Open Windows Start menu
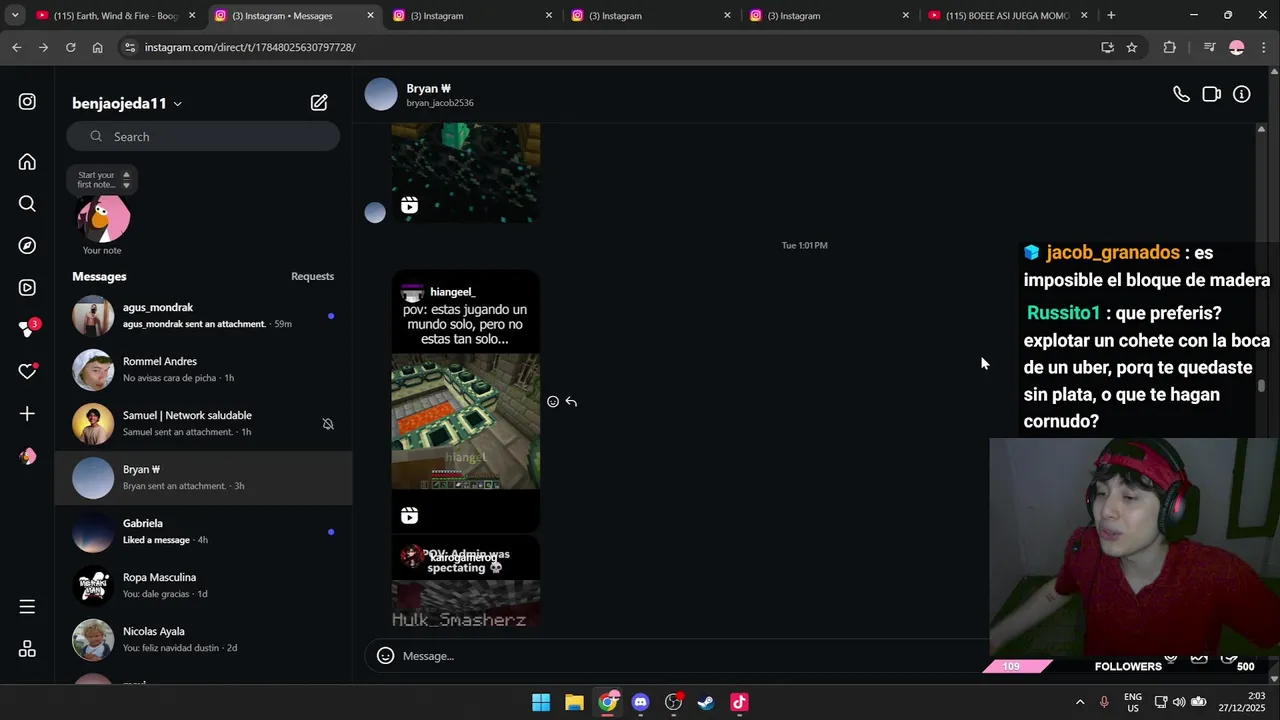 tap(541, 702)
